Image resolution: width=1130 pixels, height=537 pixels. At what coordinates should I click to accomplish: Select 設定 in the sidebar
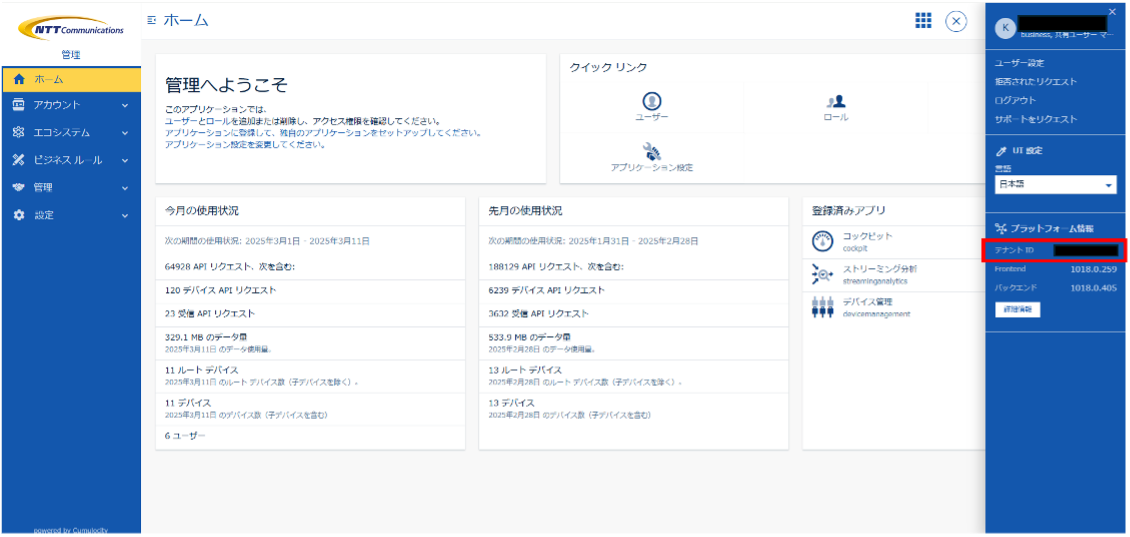click(71, 215)
